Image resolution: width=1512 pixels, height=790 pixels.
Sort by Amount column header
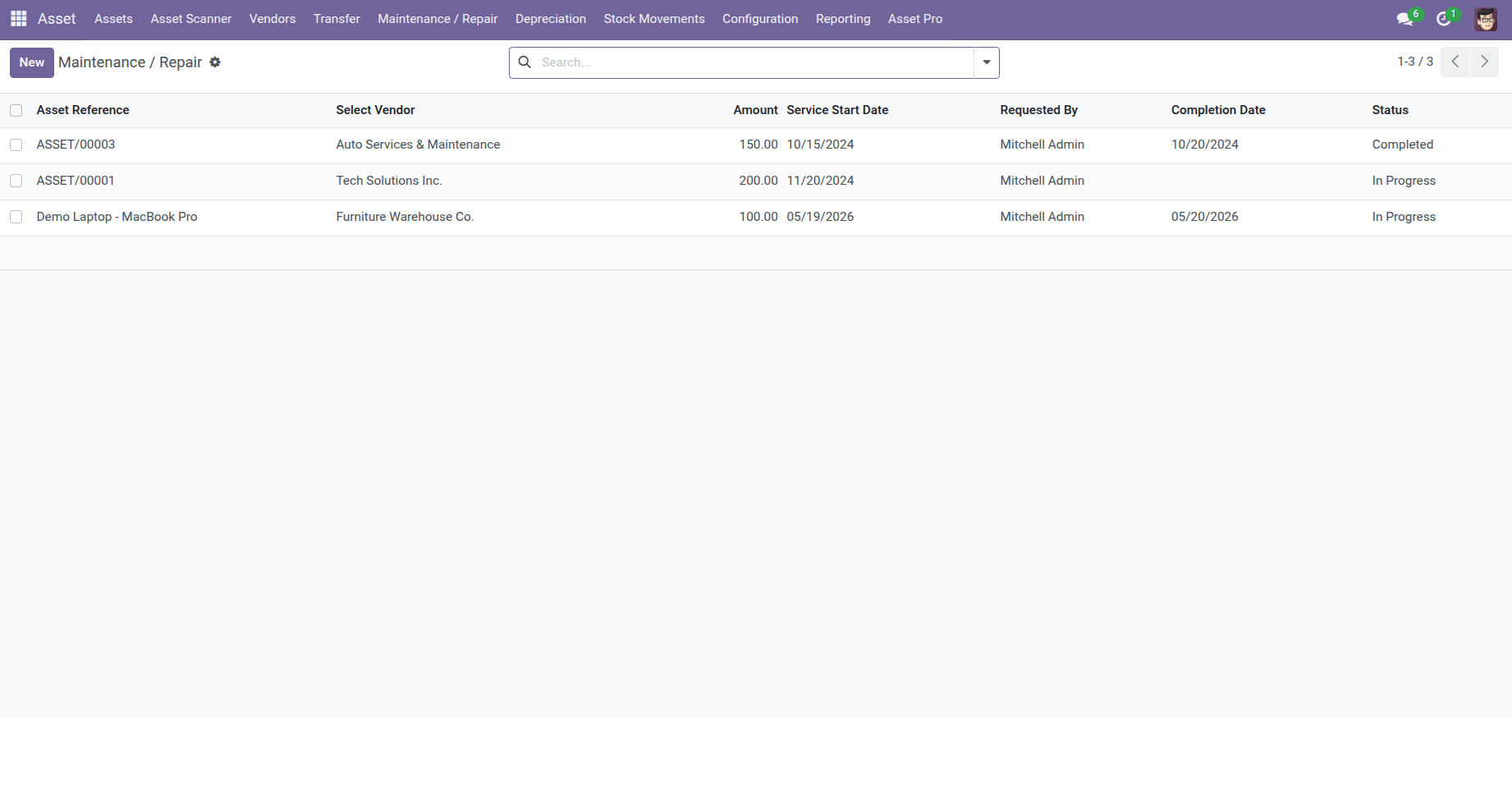(755, 110)
